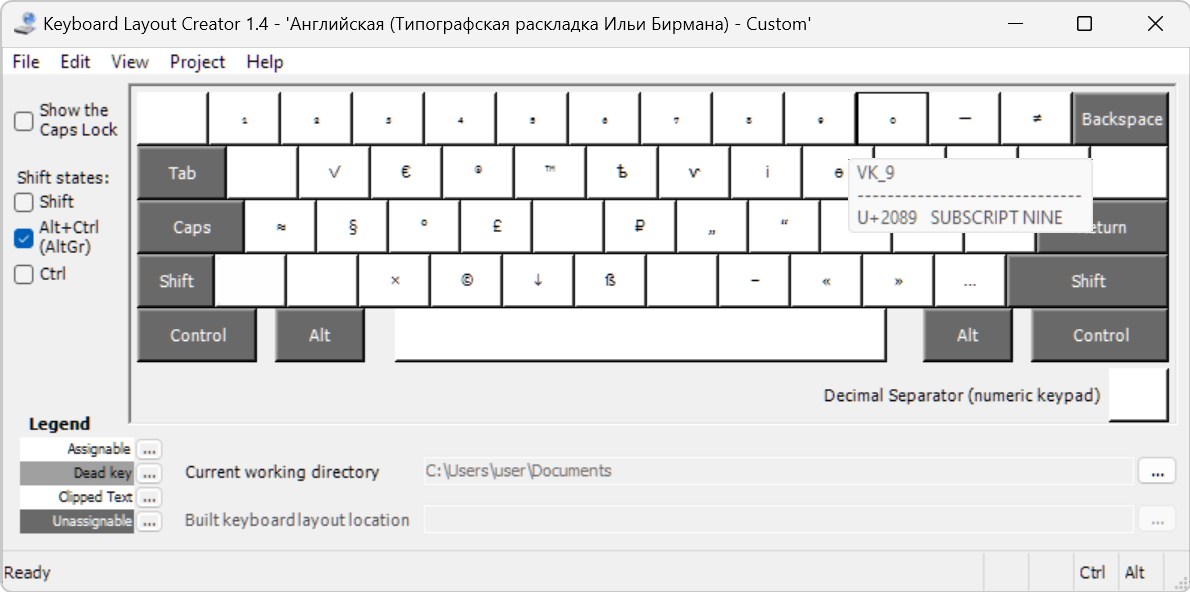Tick the Ctrl shift-state checkbox

click(x=24, y=274)
